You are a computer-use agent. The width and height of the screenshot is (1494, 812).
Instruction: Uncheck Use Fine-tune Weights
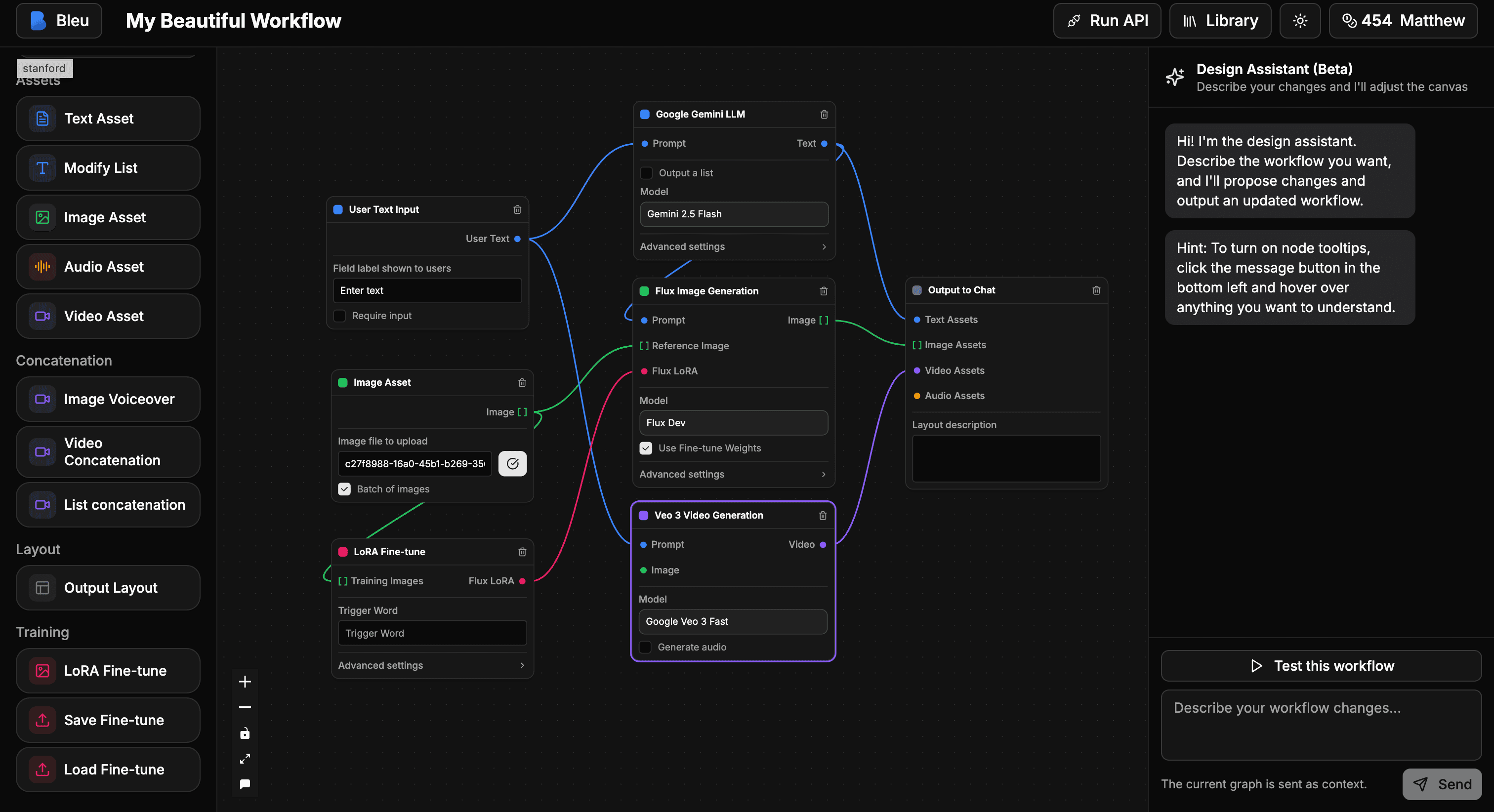click(646, 448)
